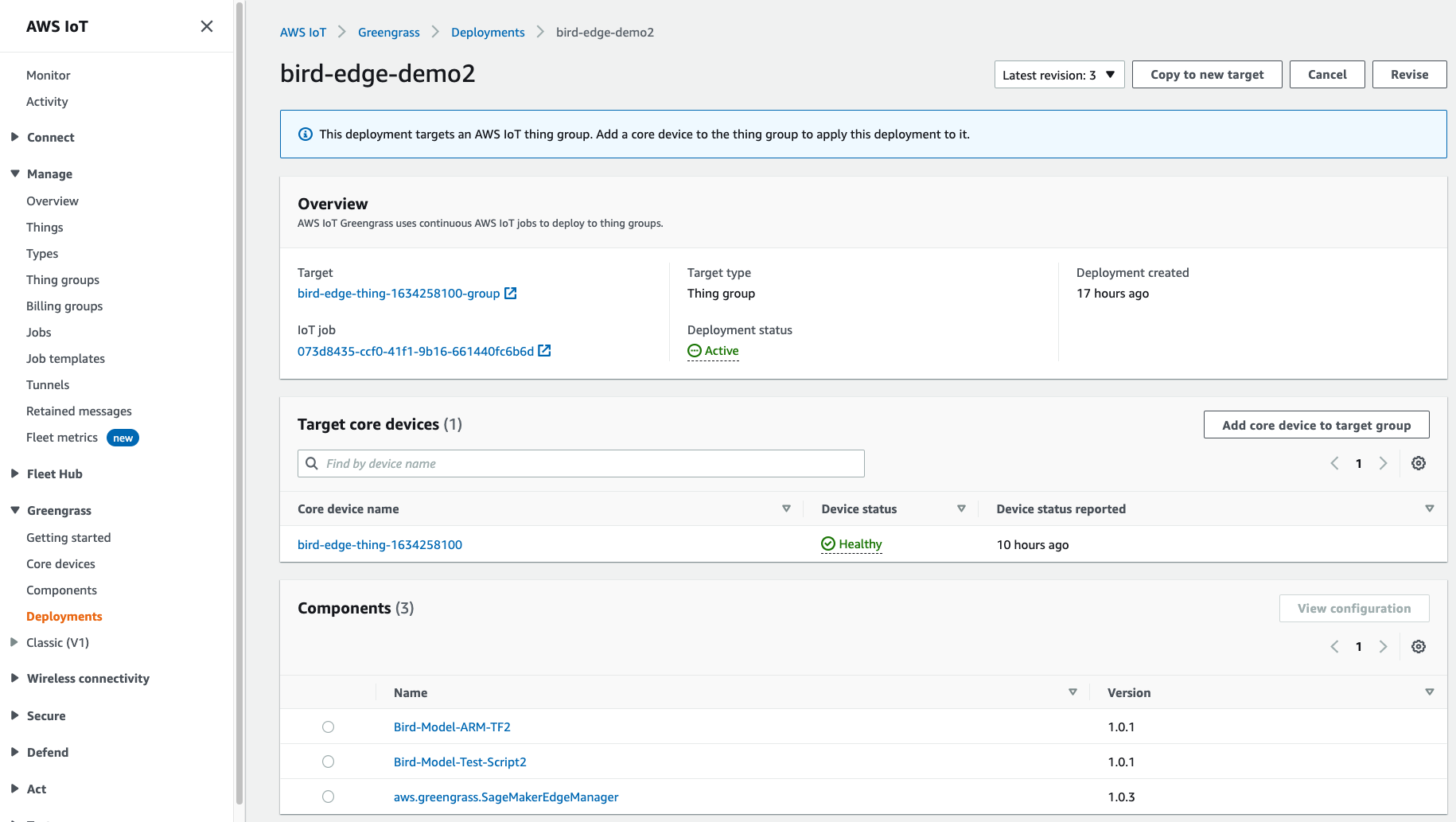
Task: Click Copy to new target button
Action: pyautogui.click(x=1207, y=75)
